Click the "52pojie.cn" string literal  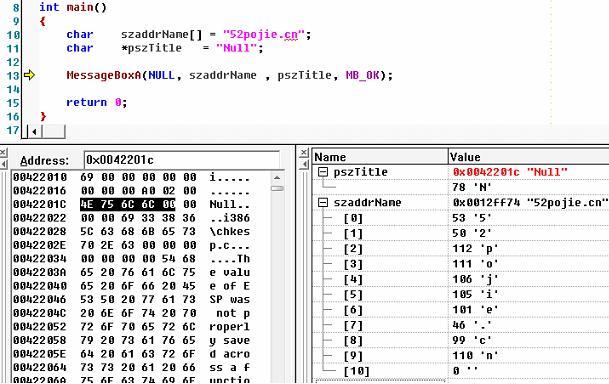[x=262, y=35]
